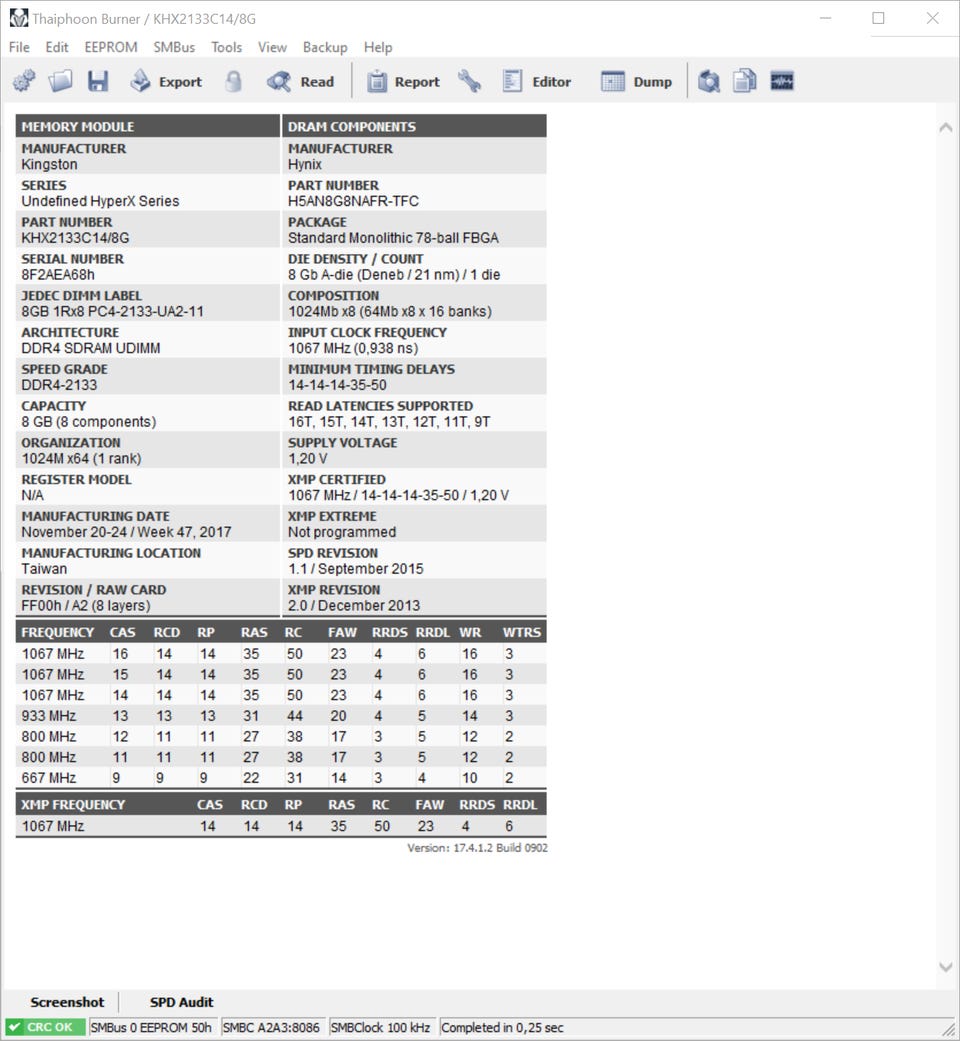Open the EEPROM menu
Screen dimensions: 960x1041
pyautogui.click(x=111, y=47)
